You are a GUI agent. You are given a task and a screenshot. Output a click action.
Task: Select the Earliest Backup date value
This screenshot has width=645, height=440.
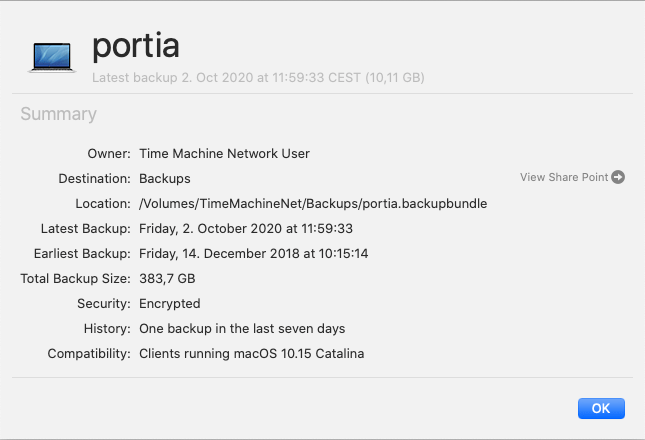click(253, 254)
